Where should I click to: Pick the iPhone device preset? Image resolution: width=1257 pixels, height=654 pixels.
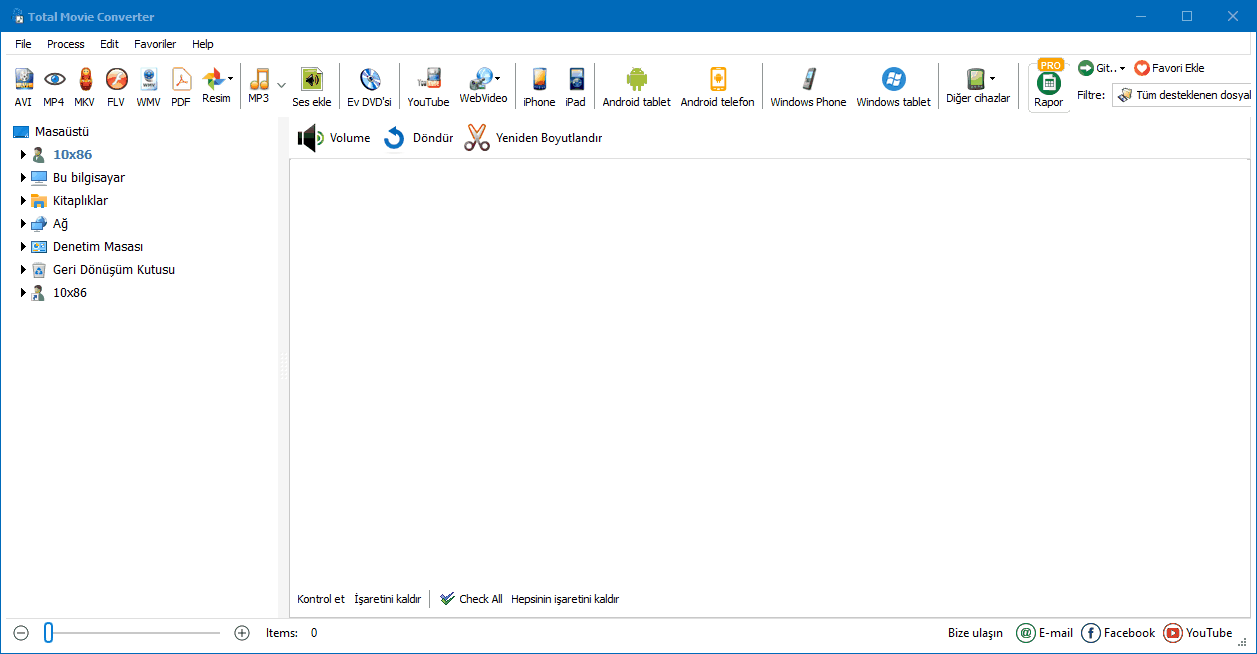[539, 80]
